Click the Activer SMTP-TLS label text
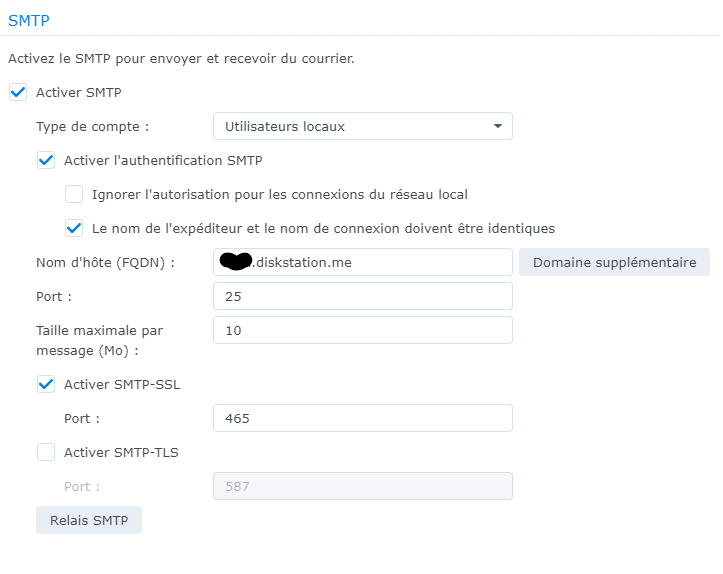The width and height of the screenshot is (723, 574). [x=121, y=452]
